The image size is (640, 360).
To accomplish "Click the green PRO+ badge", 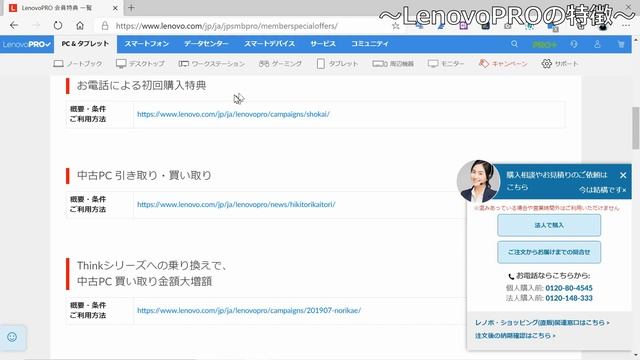I will (544, 44).
